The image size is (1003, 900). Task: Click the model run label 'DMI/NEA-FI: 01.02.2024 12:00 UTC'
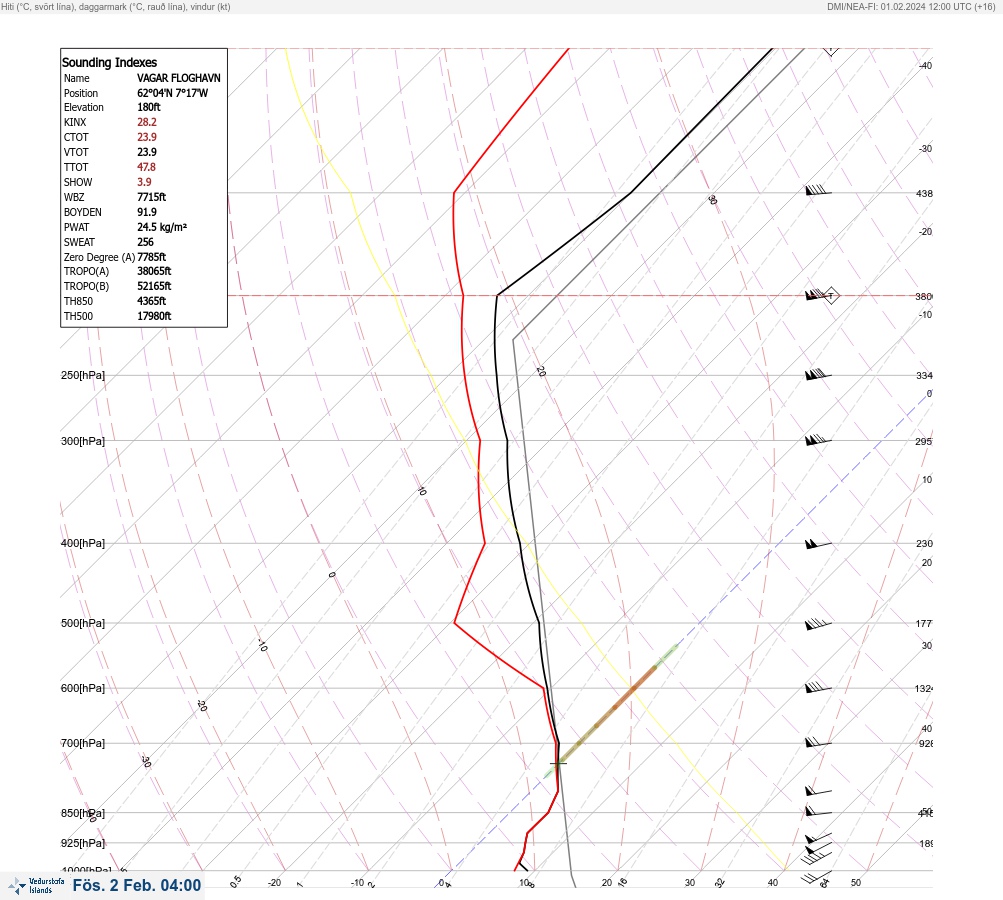[900, 7]
